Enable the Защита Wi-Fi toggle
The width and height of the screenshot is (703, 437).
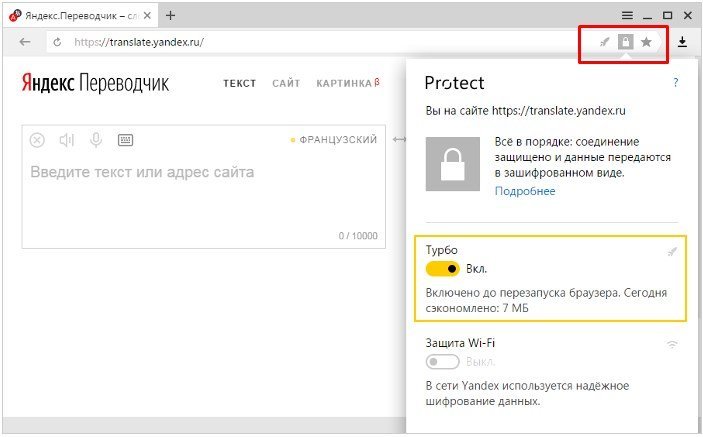coord(443,362)
